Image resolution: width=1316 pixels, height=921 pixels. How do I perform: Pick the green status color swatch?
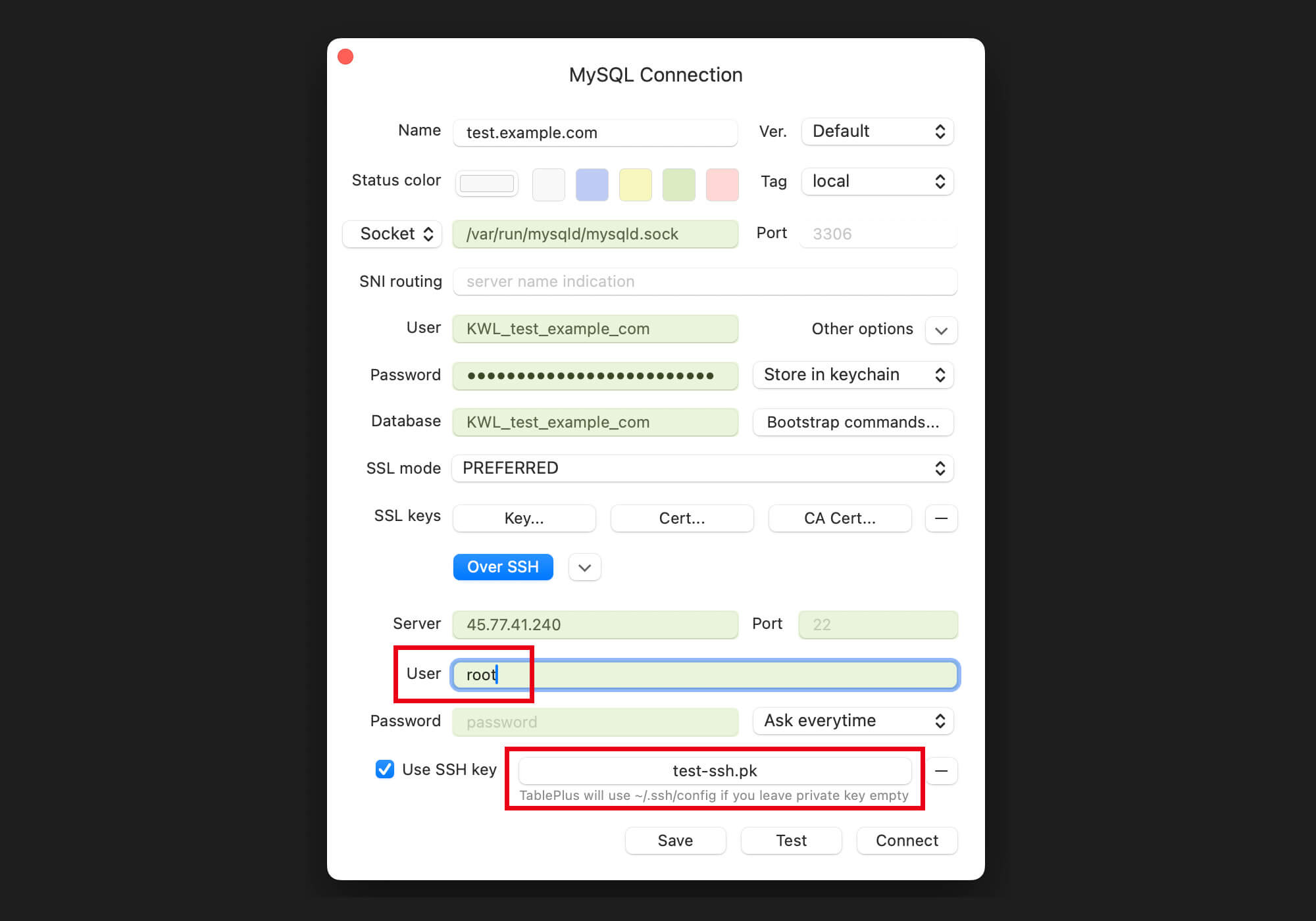(678, 185)
